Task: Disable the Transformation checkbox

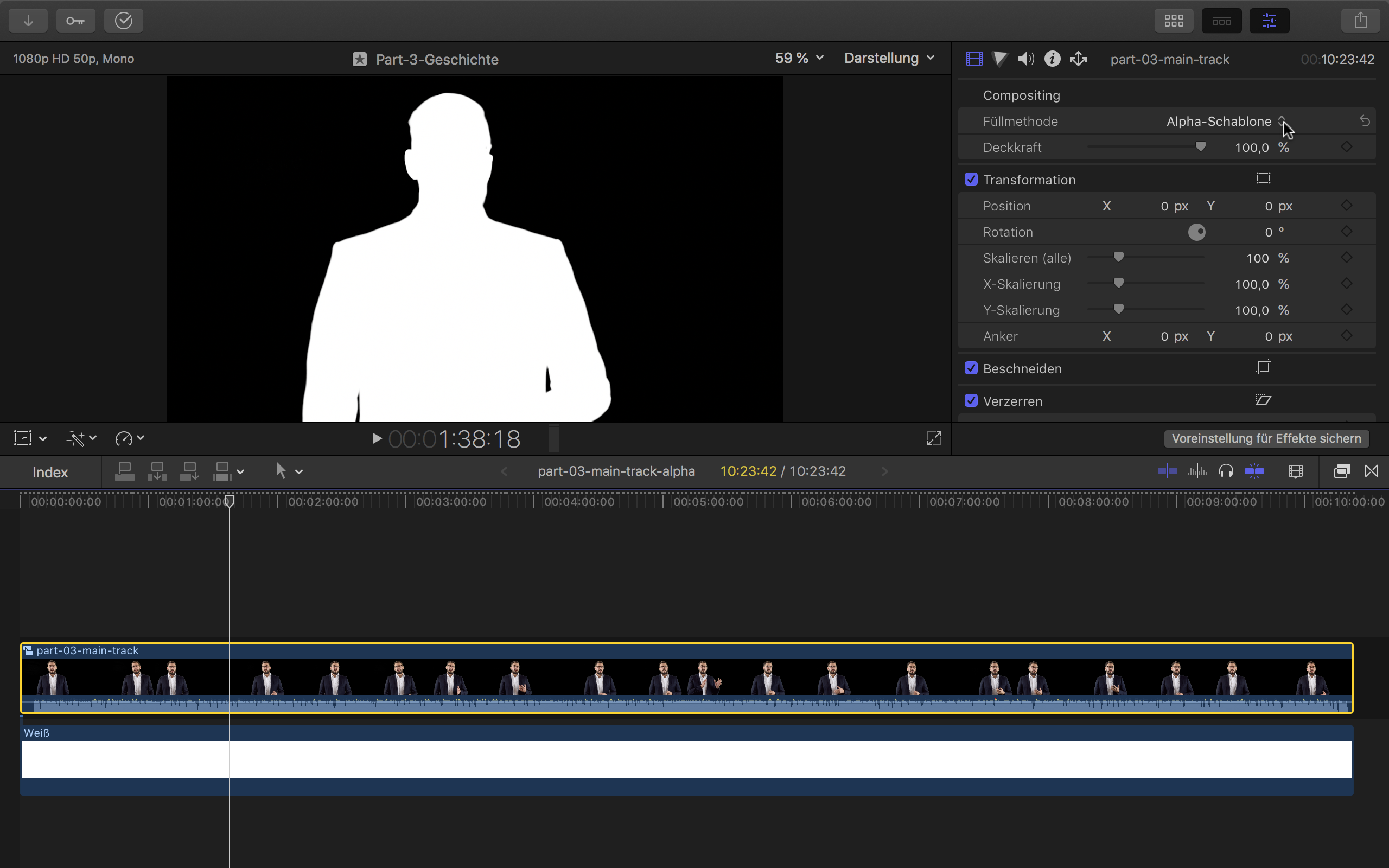Action: (971, 179)
